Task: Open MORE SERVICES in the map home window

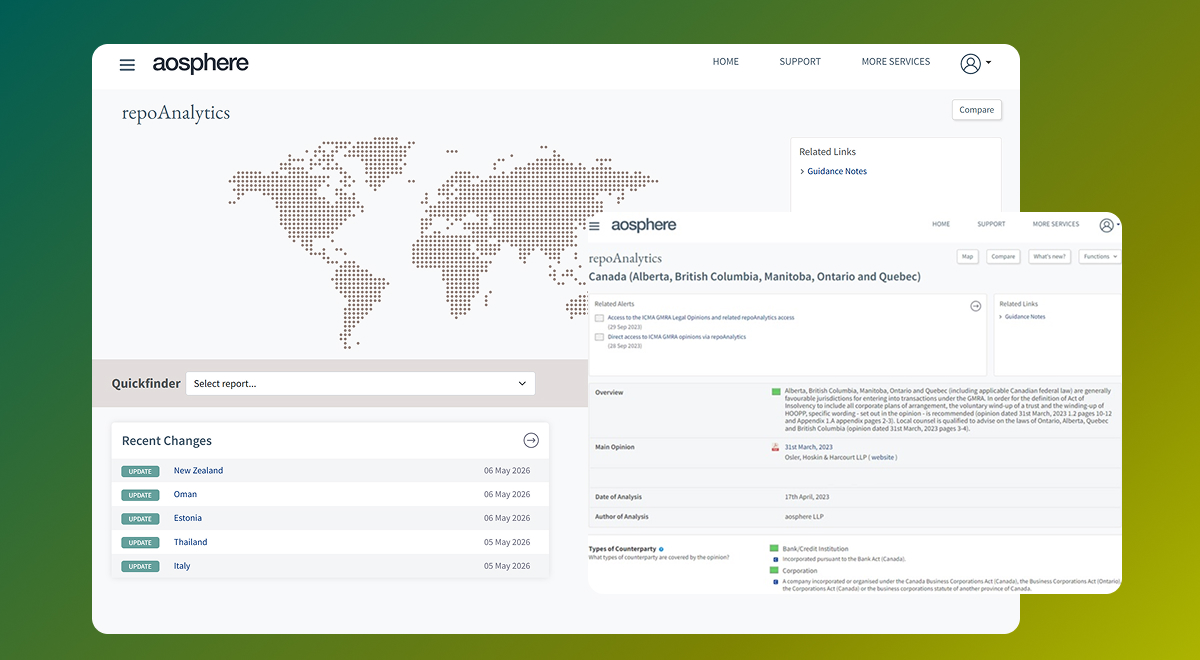Action: coord(896,62)
